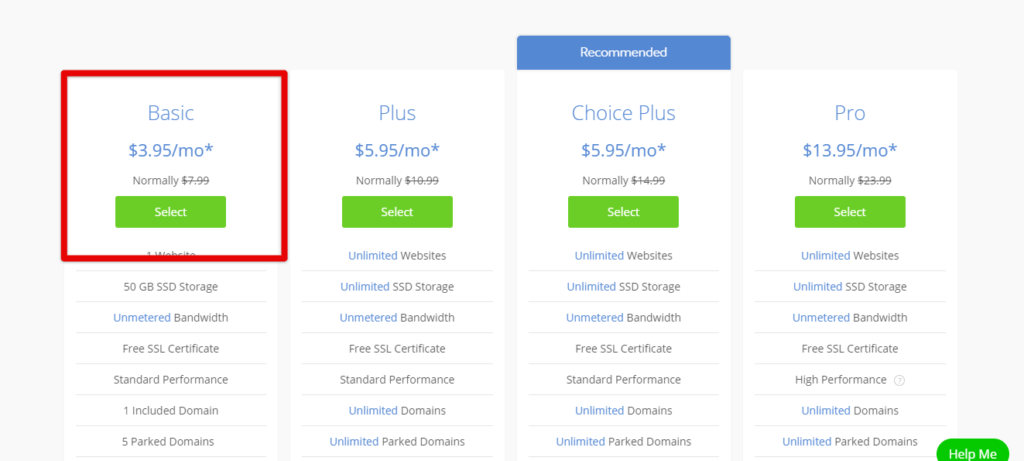Click the Basic plan title
Viewport: 1024px width, 461px height.
tap(170, 113)
